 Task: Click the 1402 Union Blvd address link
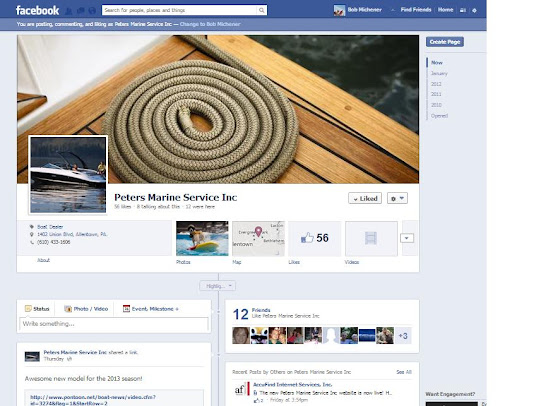(72, 234)
